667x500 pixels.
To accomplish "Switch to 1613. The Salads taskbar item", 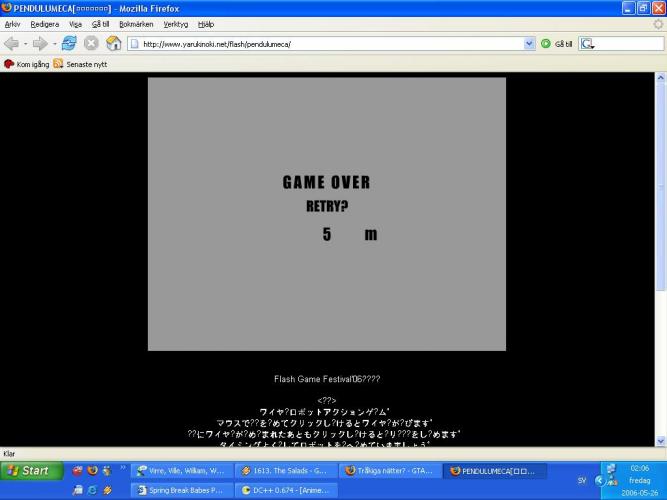I will 284,471.
